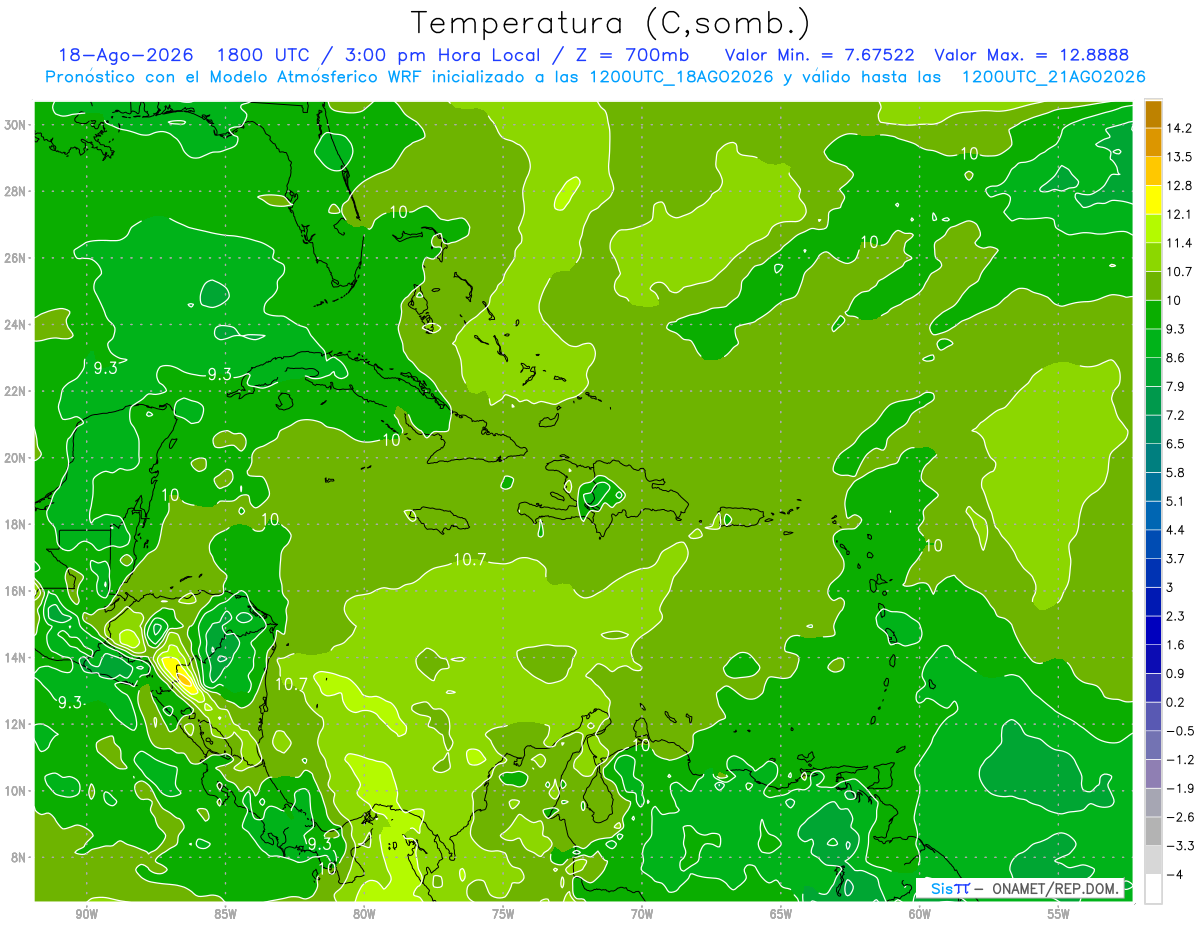This screenshot has height=927, width=1200.
Task: Click the 90W longitude axis label
Action: (x=86, y=914)
